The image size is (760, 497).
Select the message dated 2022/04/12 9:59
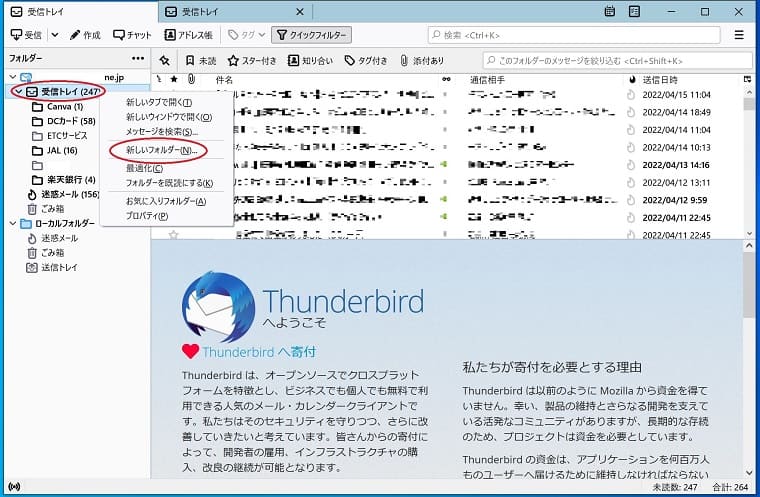coord(447,200)
